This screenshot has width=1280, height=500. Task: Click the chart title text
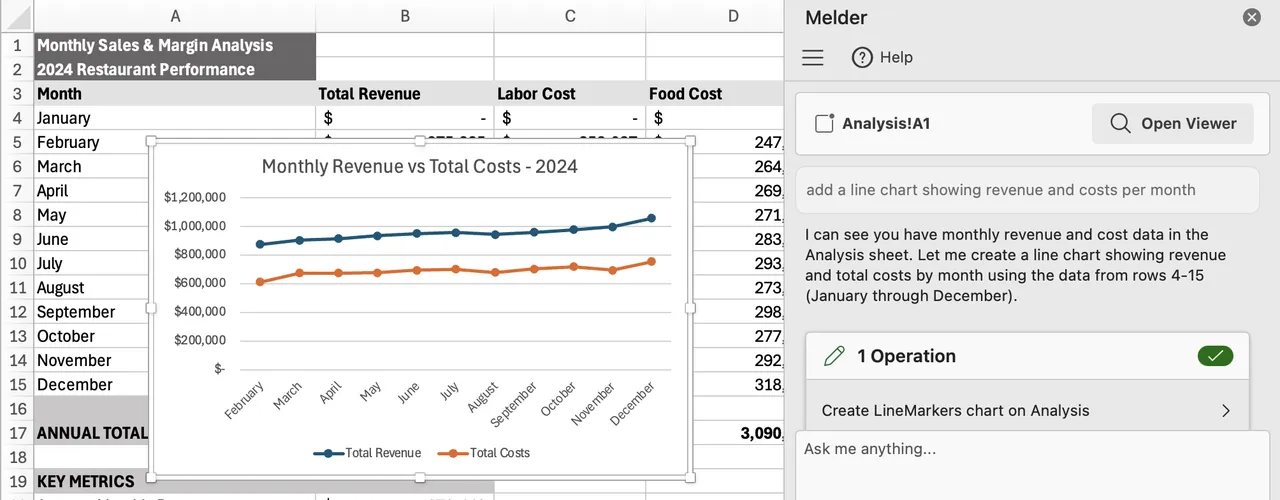(x=419, y=166)
